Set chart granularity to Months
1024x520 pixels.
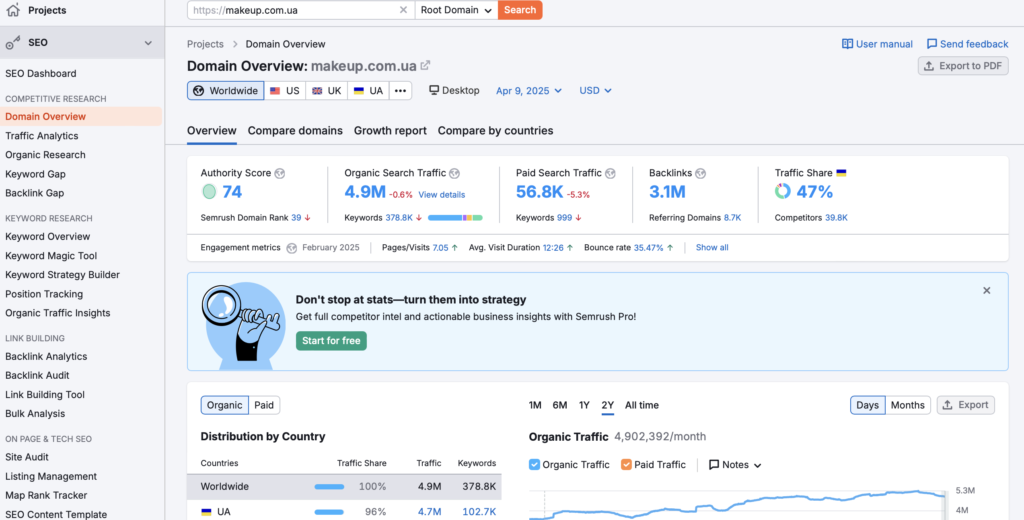pos(908,405)
